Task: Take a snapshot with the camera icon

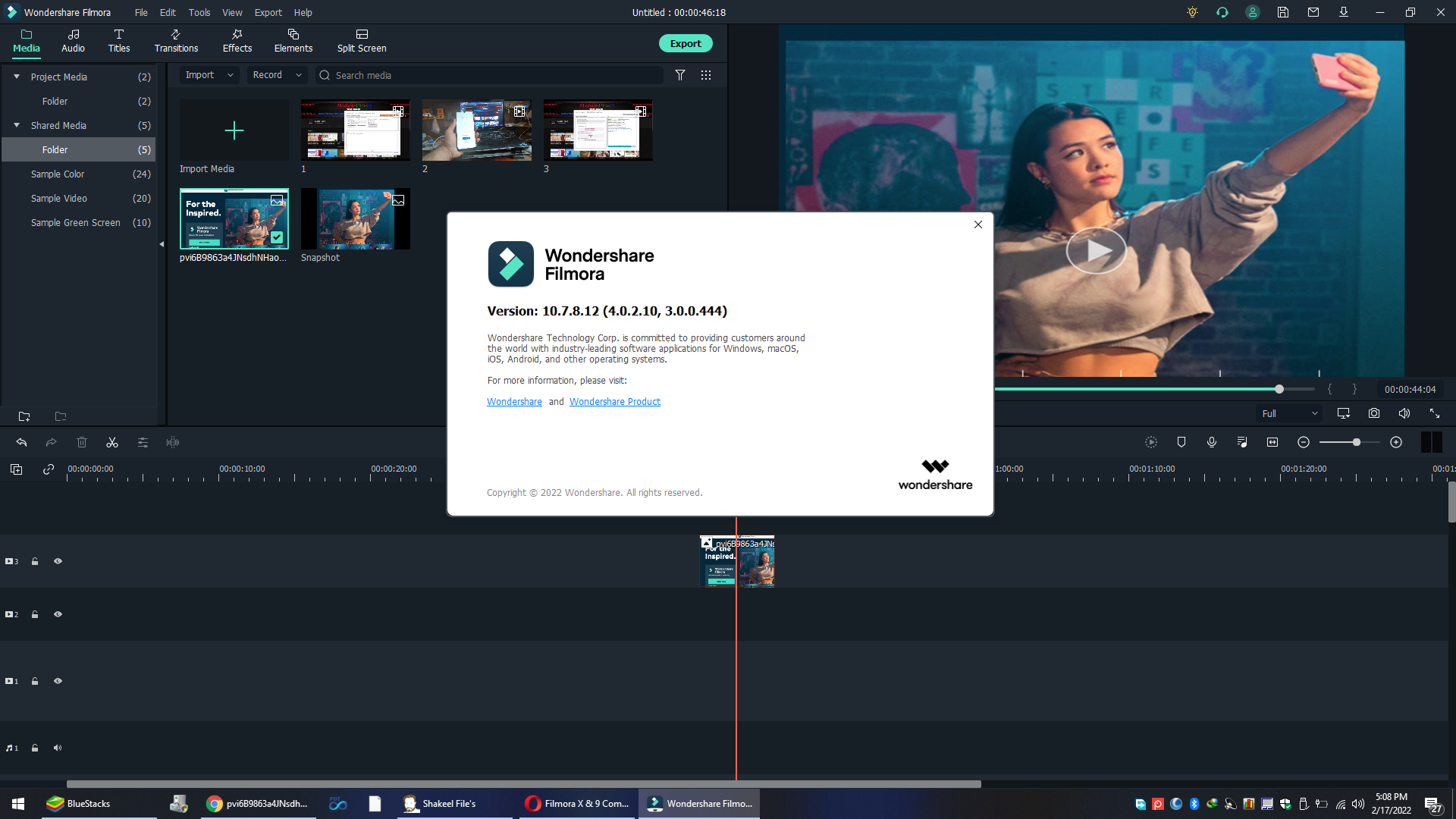Action: point(1374,413)
